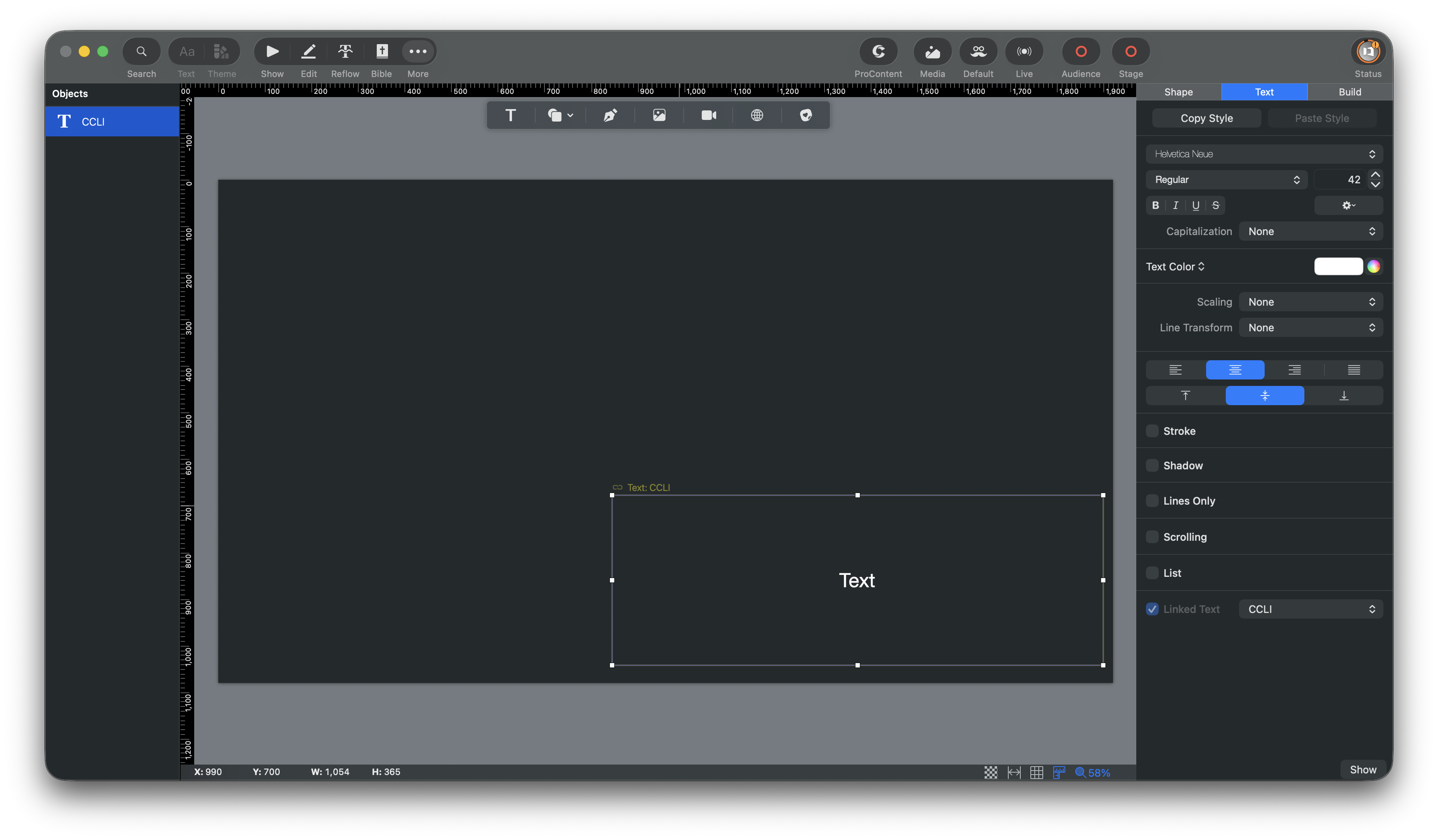Click the Show play button
This screenshot has height=840, width=1438.
[x=272, y=51]
